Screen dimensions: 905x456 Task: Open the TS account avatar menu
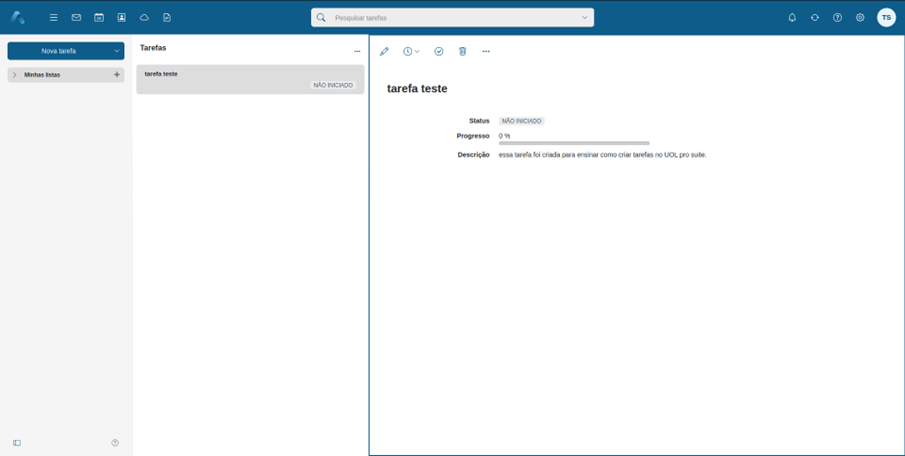coord(887,18)
